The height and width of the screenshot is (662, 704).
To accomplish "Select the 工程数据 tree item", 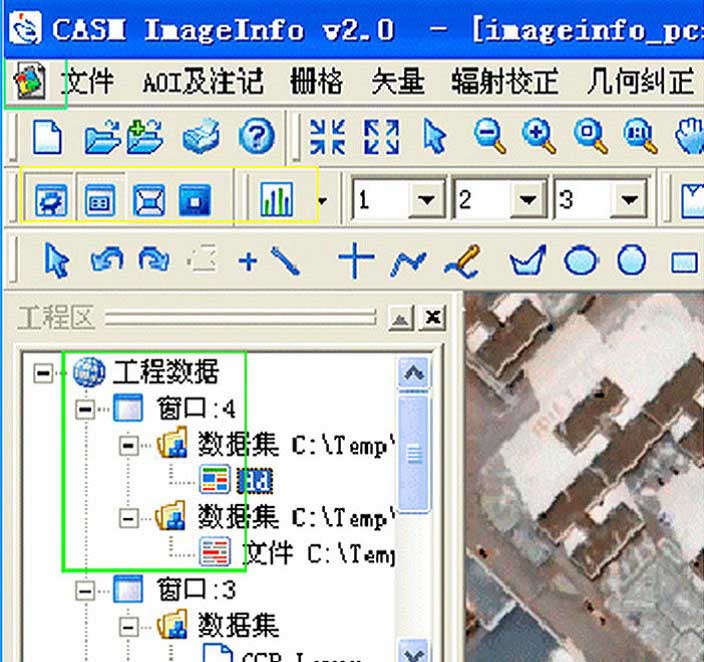I will pyautogui.click(x=165, y=372).
